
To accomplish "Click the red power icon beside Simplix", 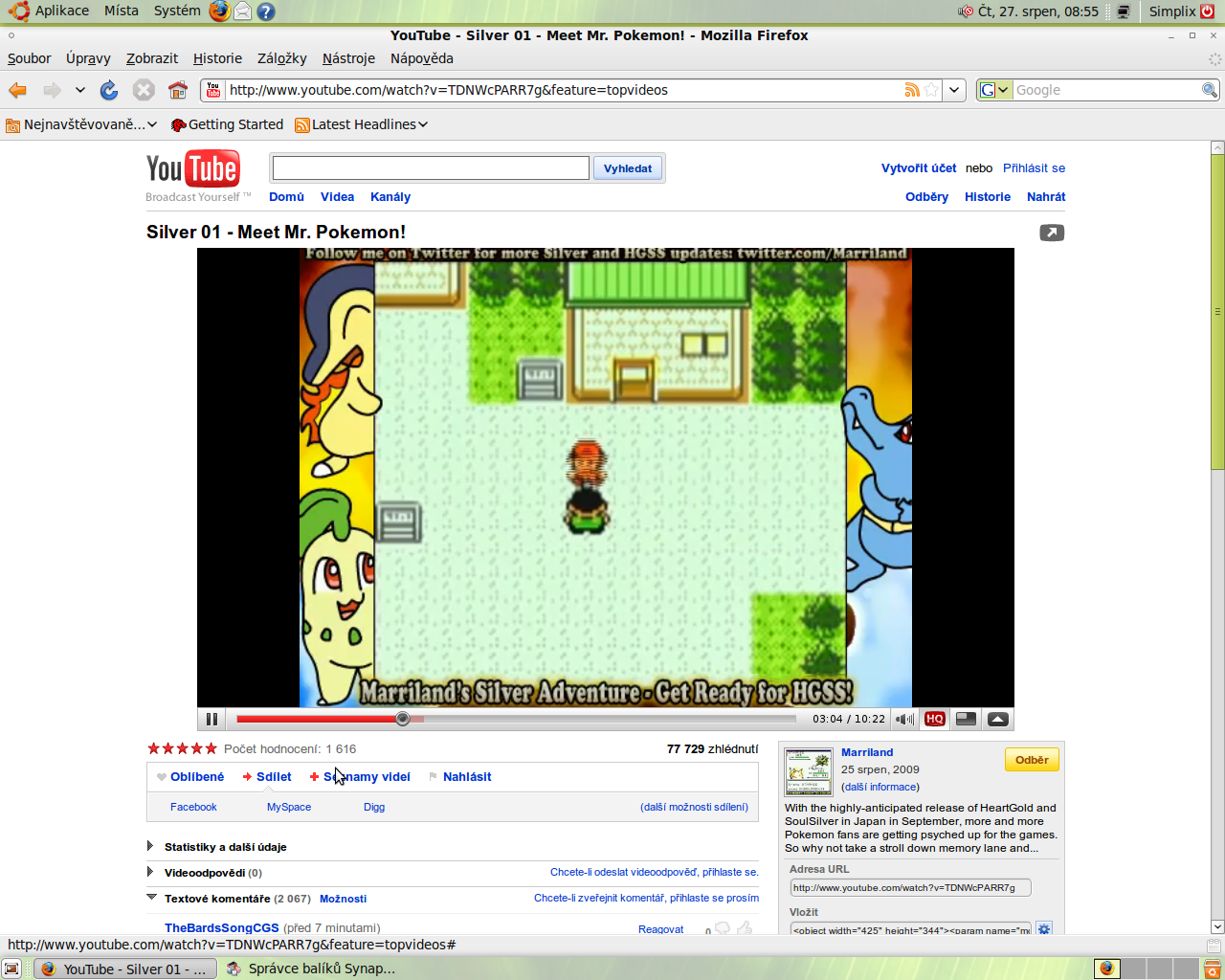I will pyautogui.click(x=1207, y=11).
